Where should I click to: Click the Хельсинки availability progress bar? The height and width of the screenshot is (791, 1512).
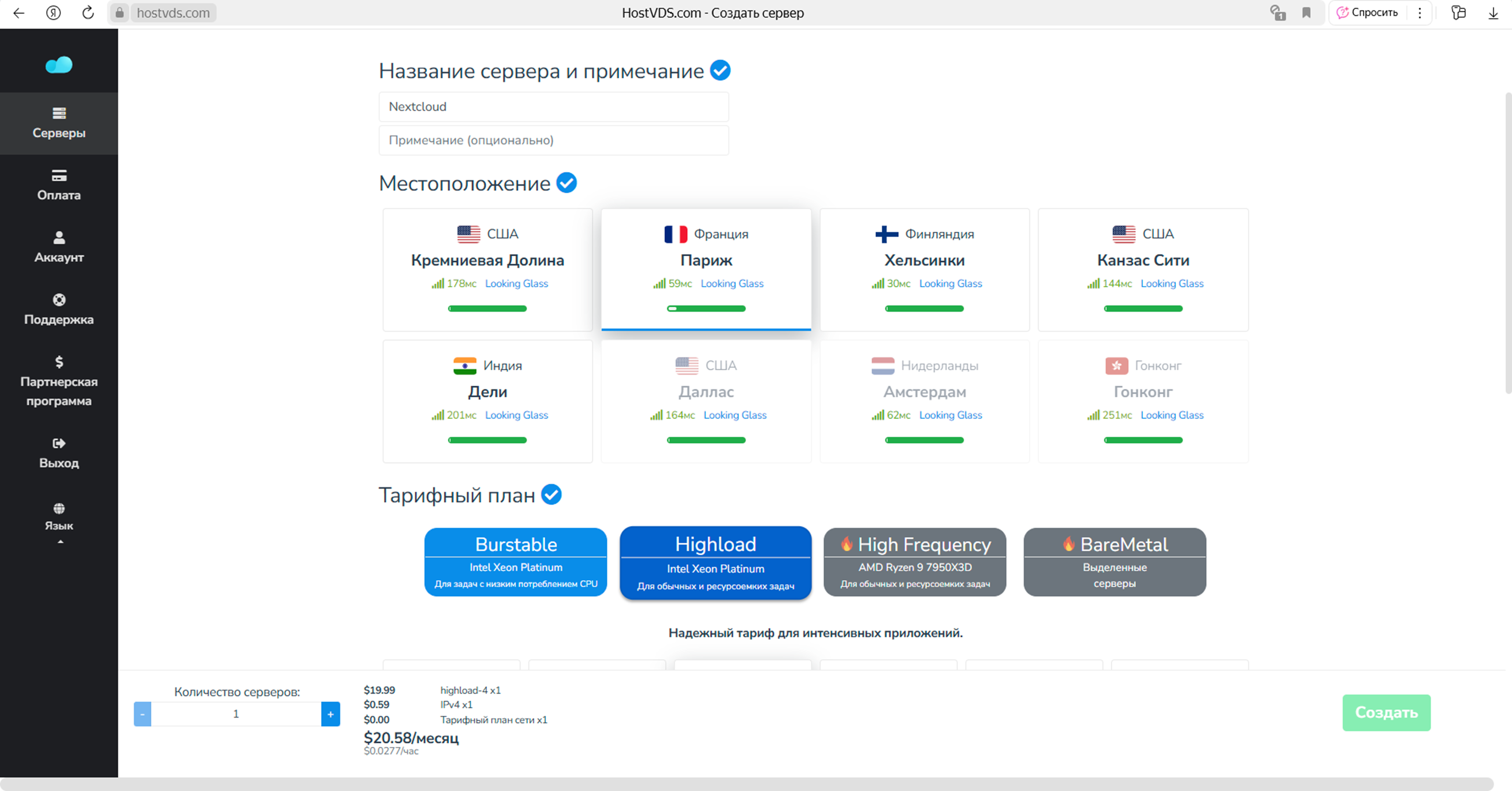925,308
